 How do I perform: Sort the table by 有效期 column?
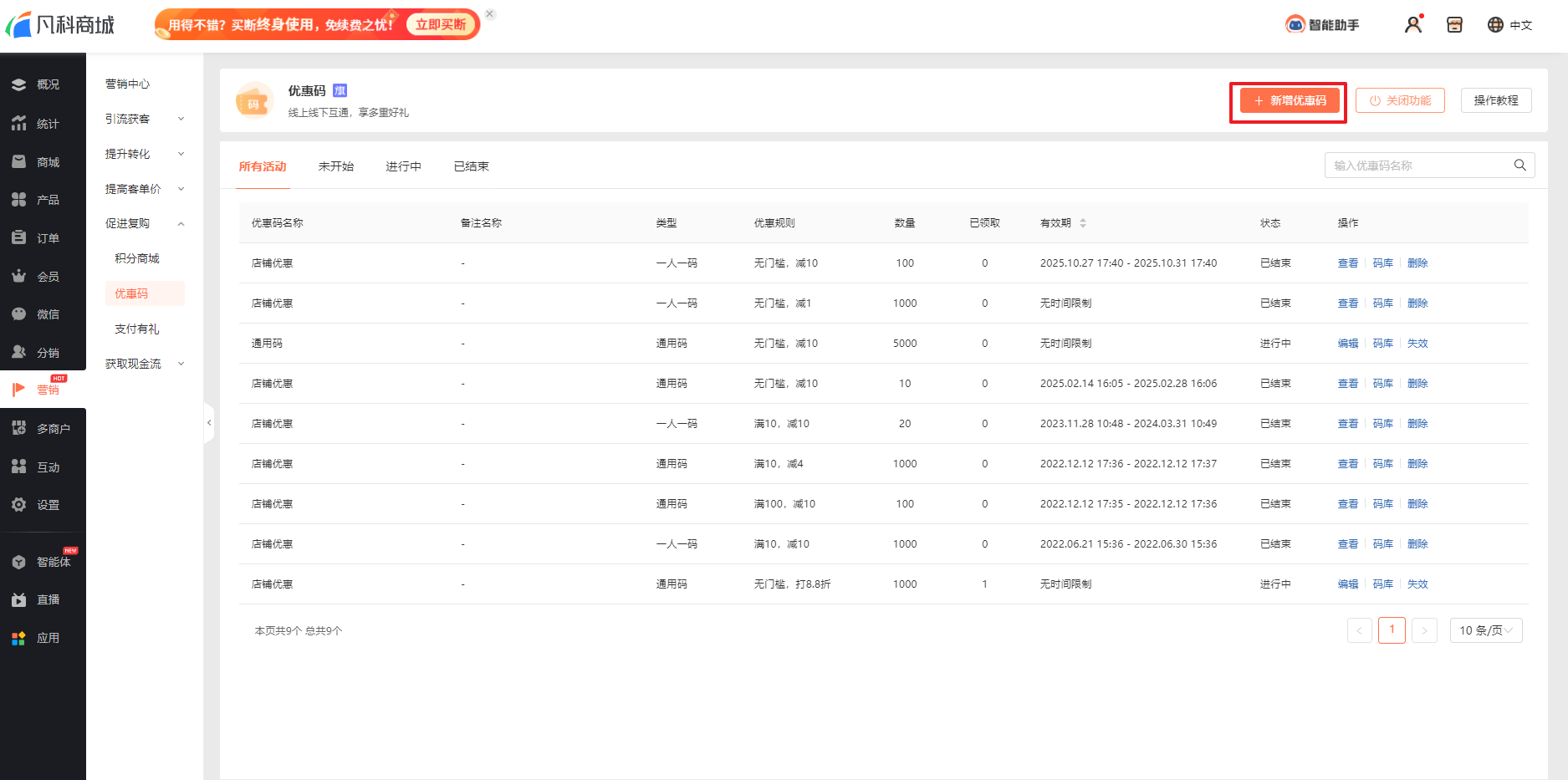click(1083, 223)
